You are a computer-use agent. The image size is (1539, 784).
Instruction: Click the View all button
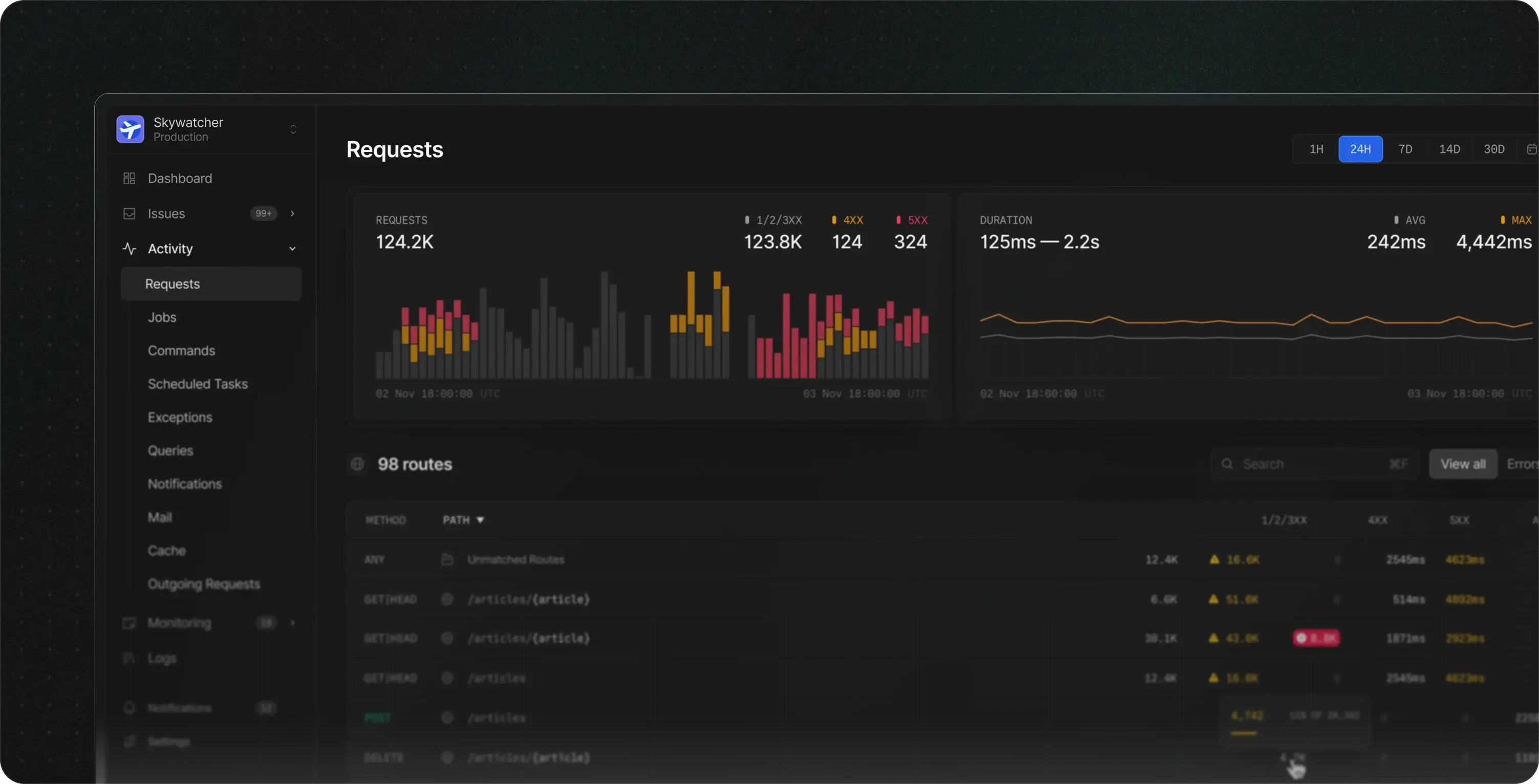pyautogui.click(x=1463, y=464)
